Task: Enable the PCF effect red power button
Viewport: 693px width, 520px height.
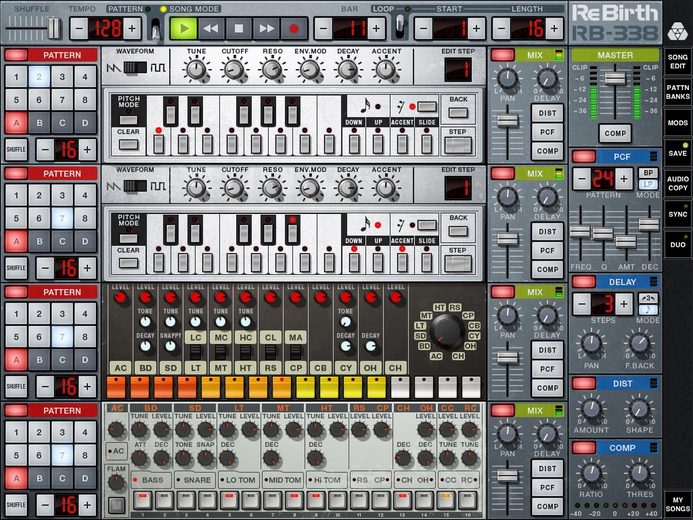Action: pos(584,156)
